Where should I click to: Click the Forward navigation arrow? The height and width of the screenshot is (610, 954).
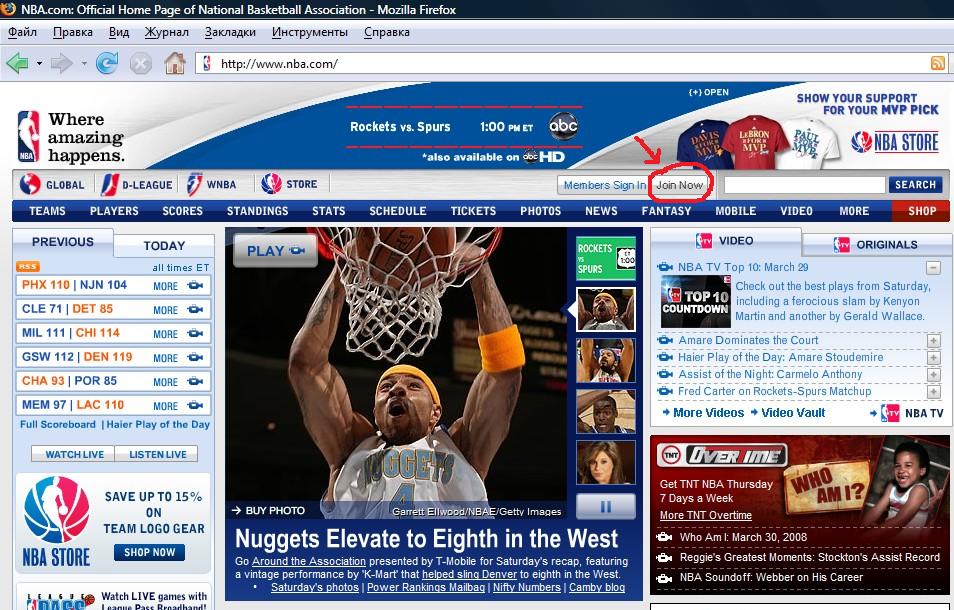(61, 63)
